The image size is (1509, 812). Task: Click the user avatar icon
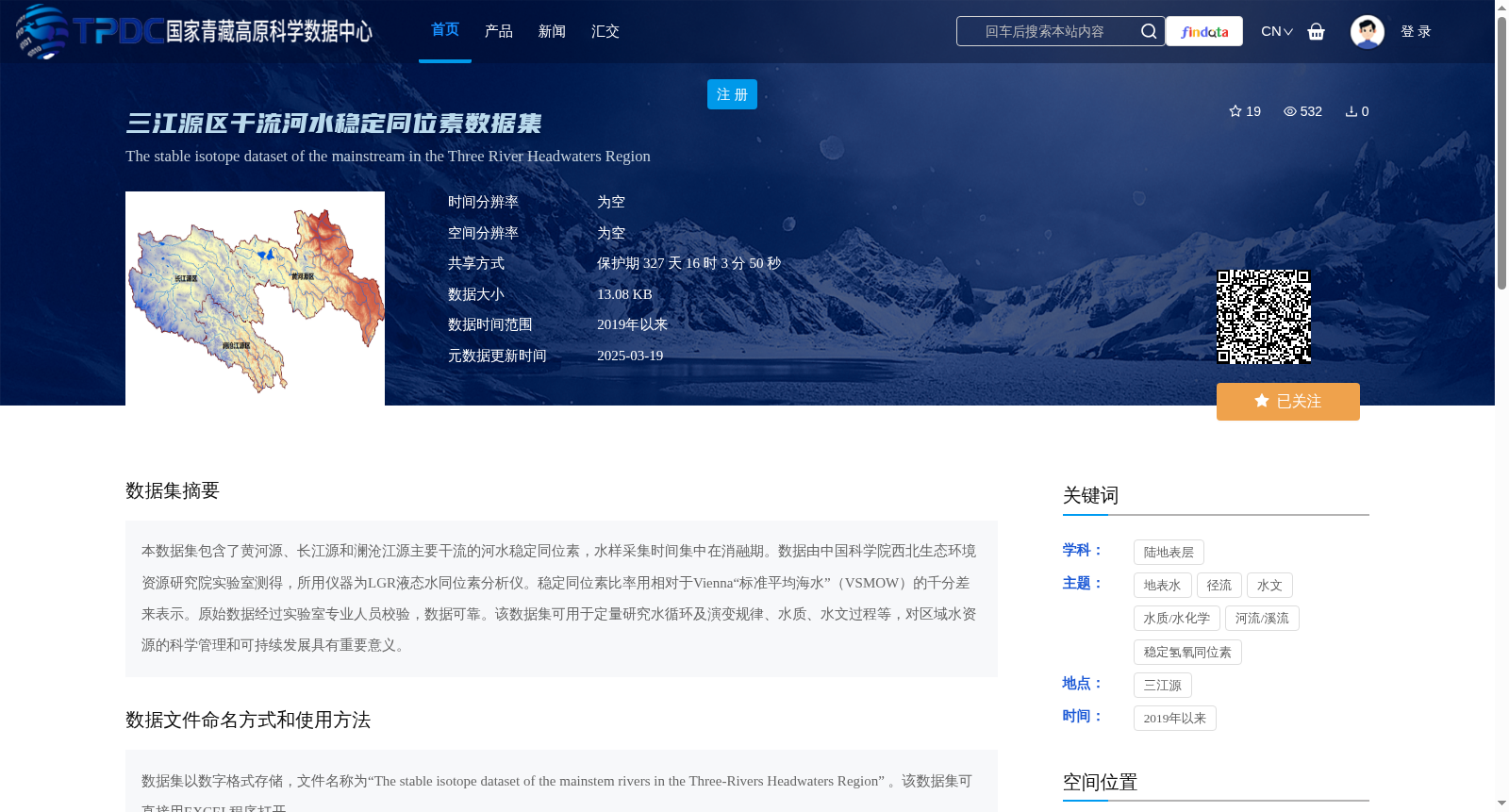(1367, 31)
